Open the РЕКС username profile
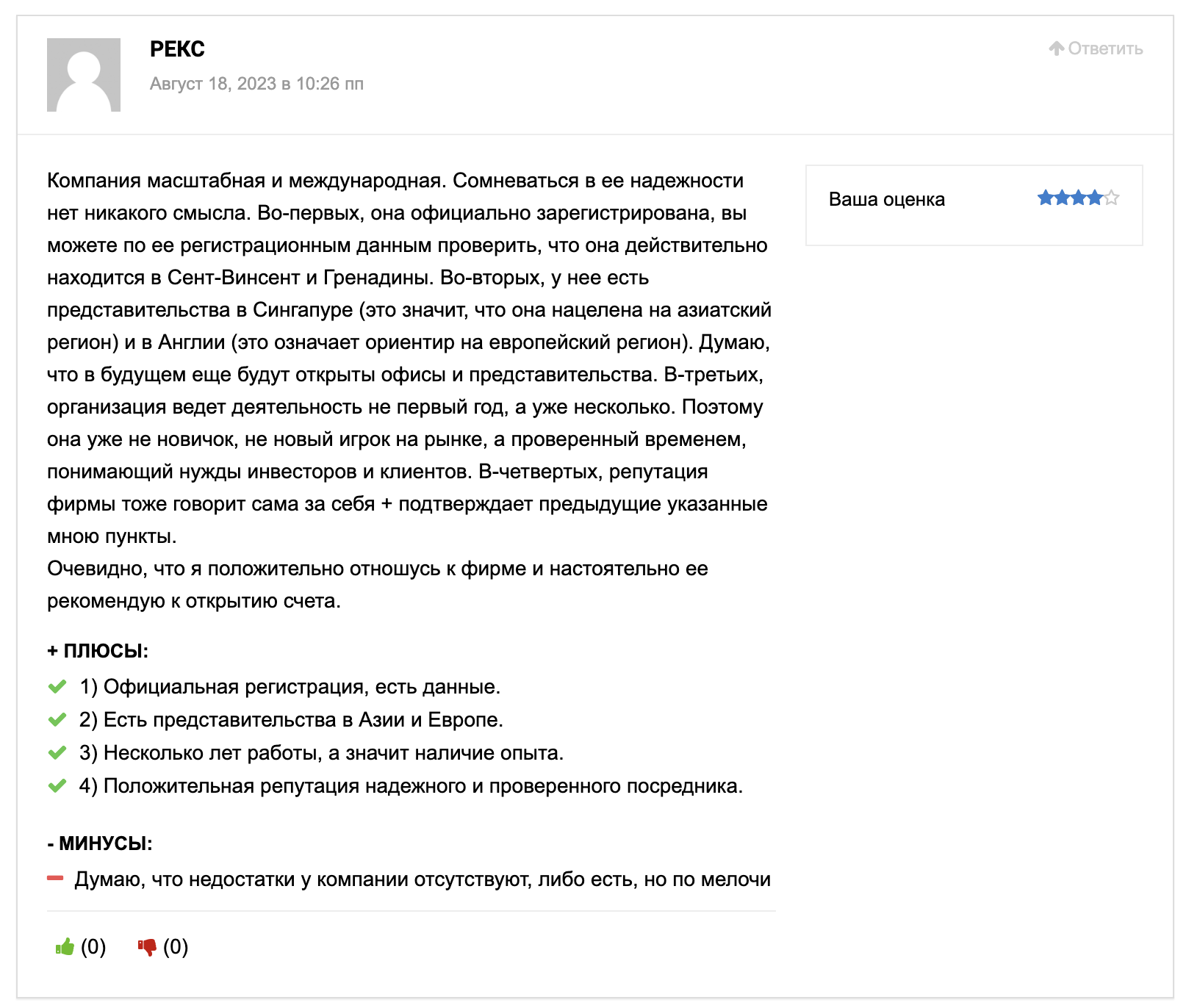 (x=177, y=49)
